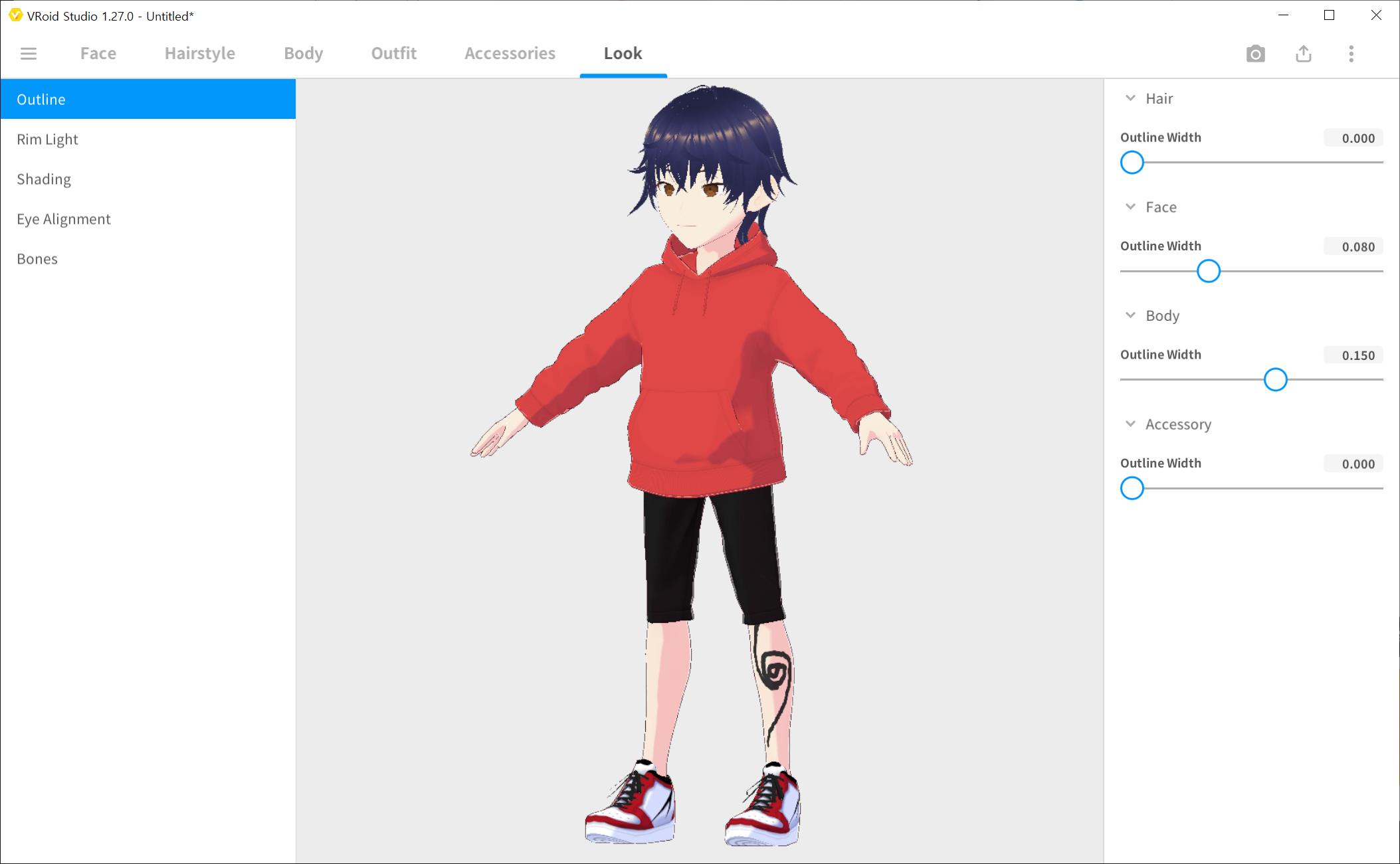Go to the Accessories tab
The height and width of the screenshot is (864, 1400).
click(x=510, y=53)
